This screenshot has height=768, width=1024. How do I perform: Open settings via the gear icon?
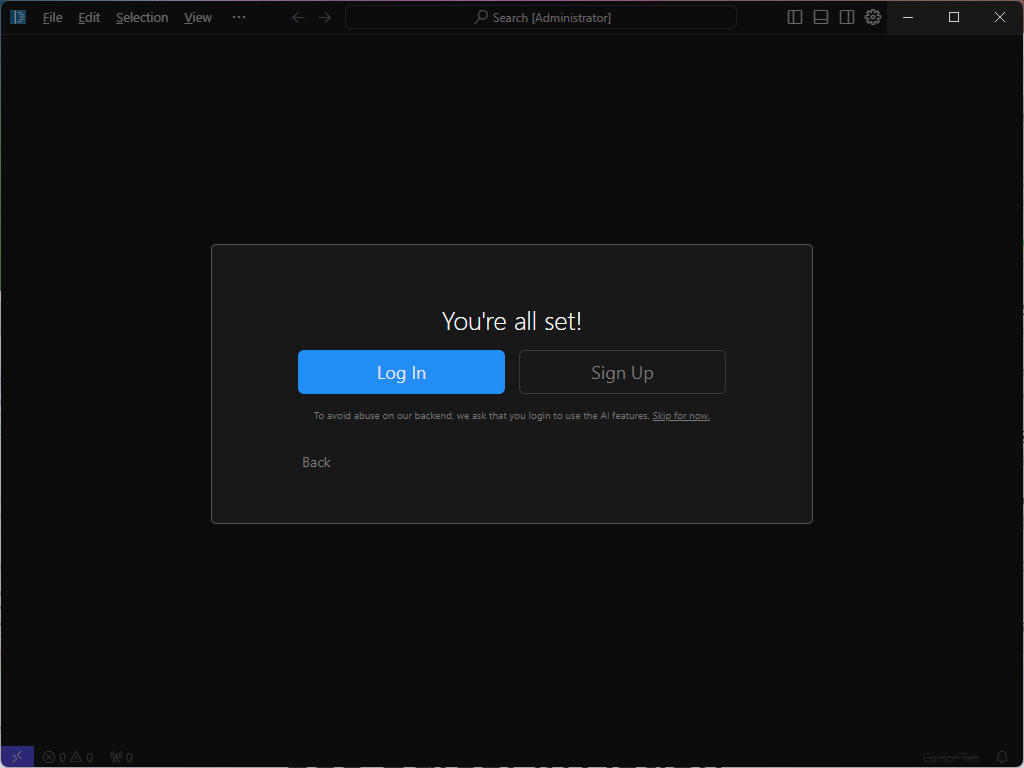point(873,17)
